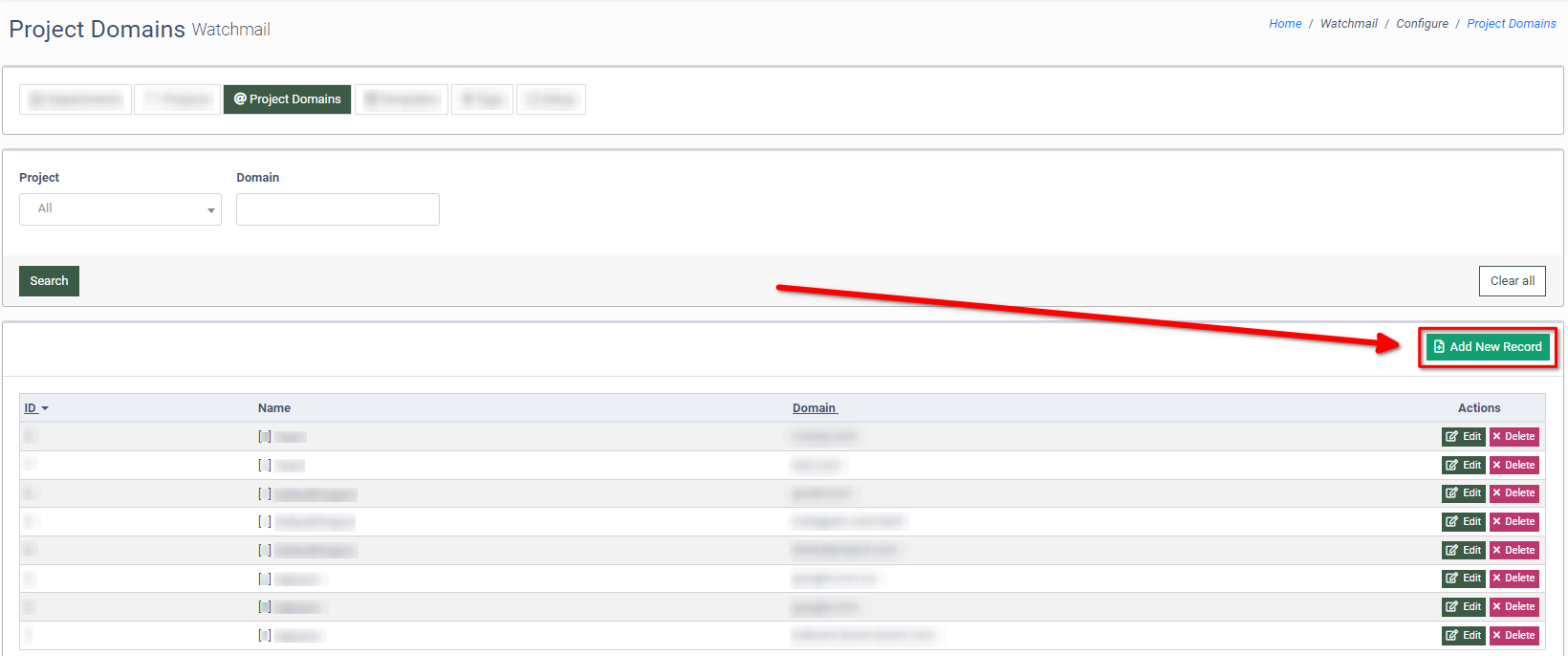Edit the last row in the table

1463,636
